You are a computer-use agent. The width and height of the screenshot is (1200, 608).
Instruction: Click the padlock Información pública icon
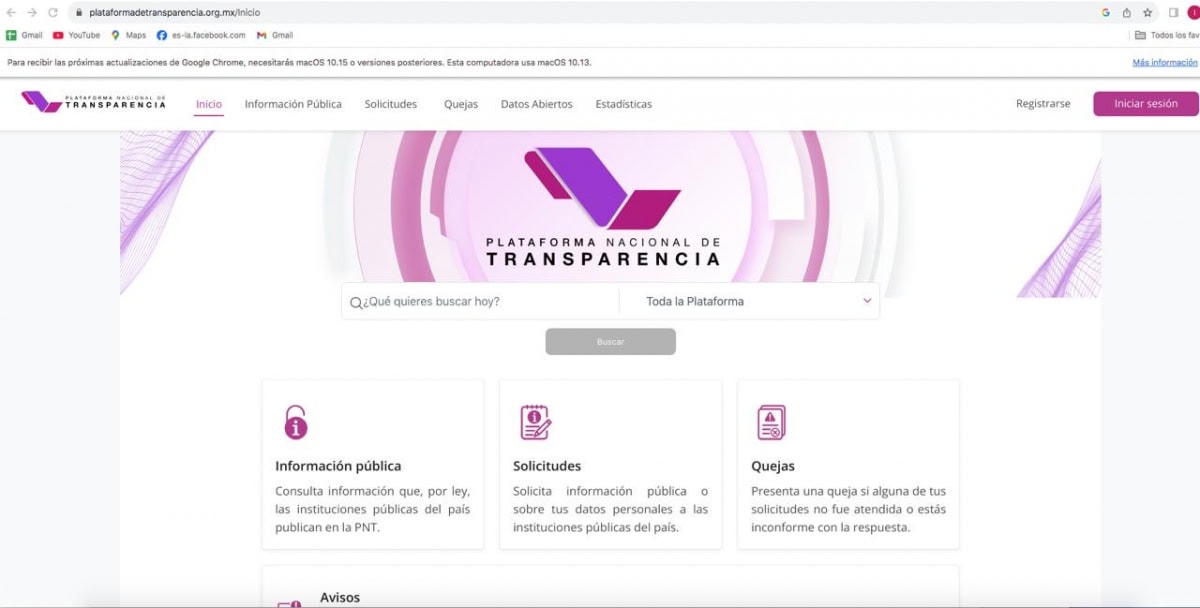(x=295, y=422)
